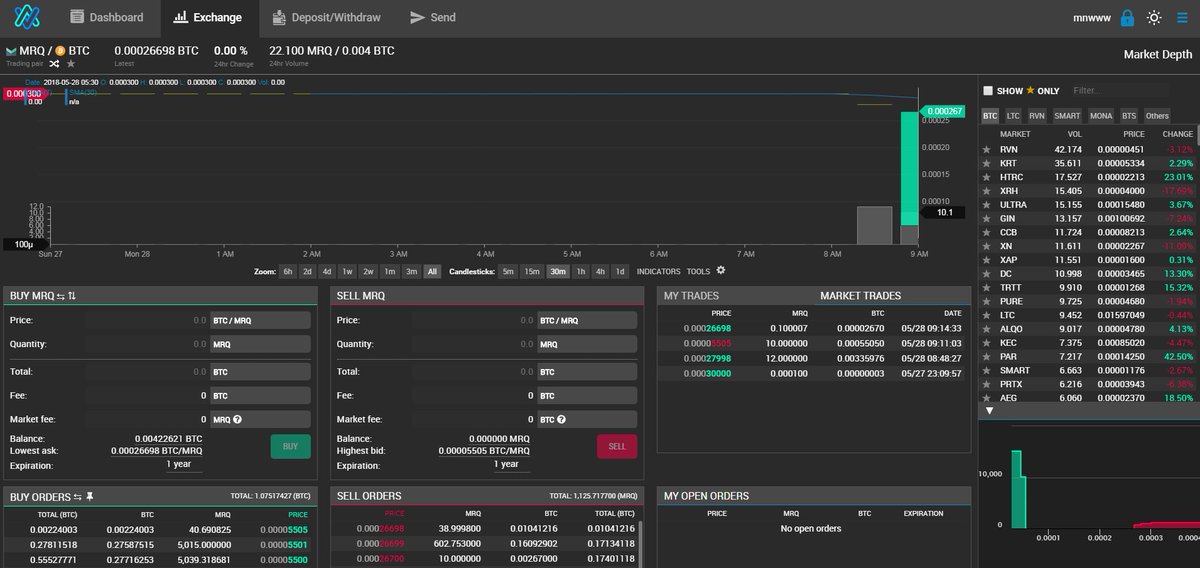
Task: Sort market list by VOL column
Action: point(1075,133)
